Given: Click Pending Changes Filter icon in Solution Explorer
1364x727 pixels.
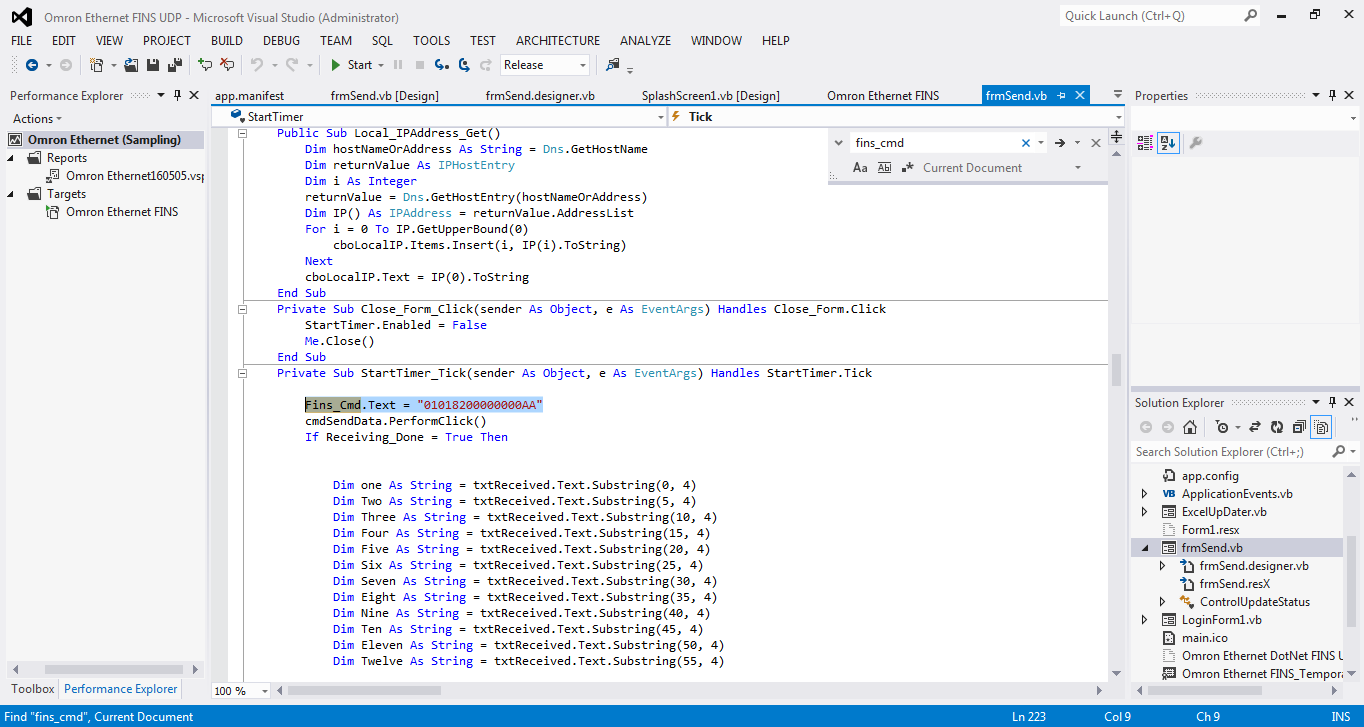Looking at the screenshot, I should pyautogui.click(x=1222, y=427).
